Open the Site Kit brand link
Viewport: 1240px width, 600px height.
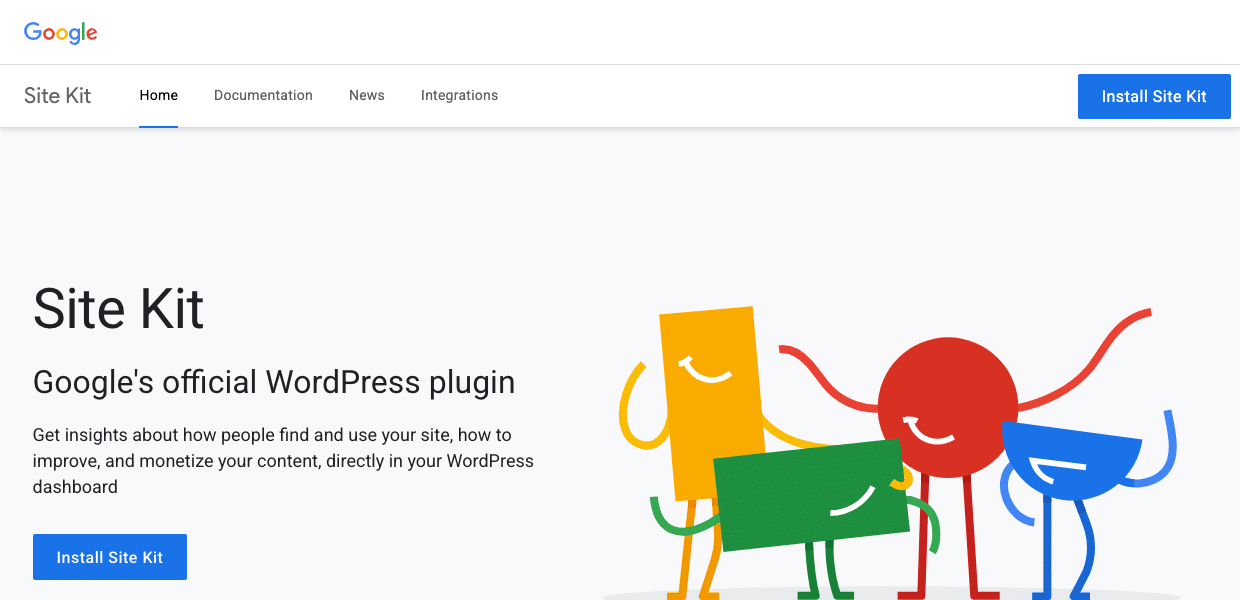tap(58, 96)
